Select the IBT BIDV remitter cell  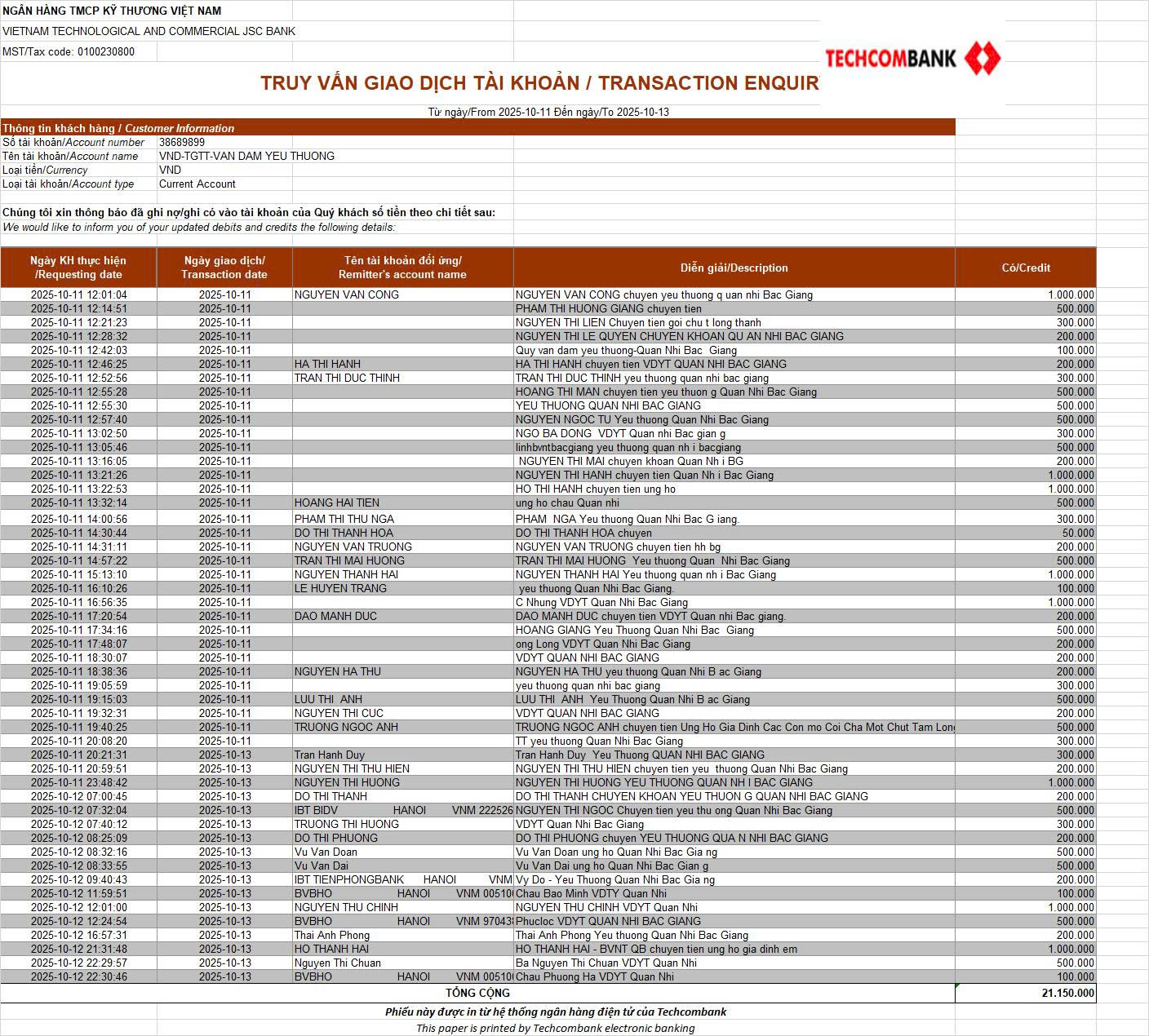(402, 810)
